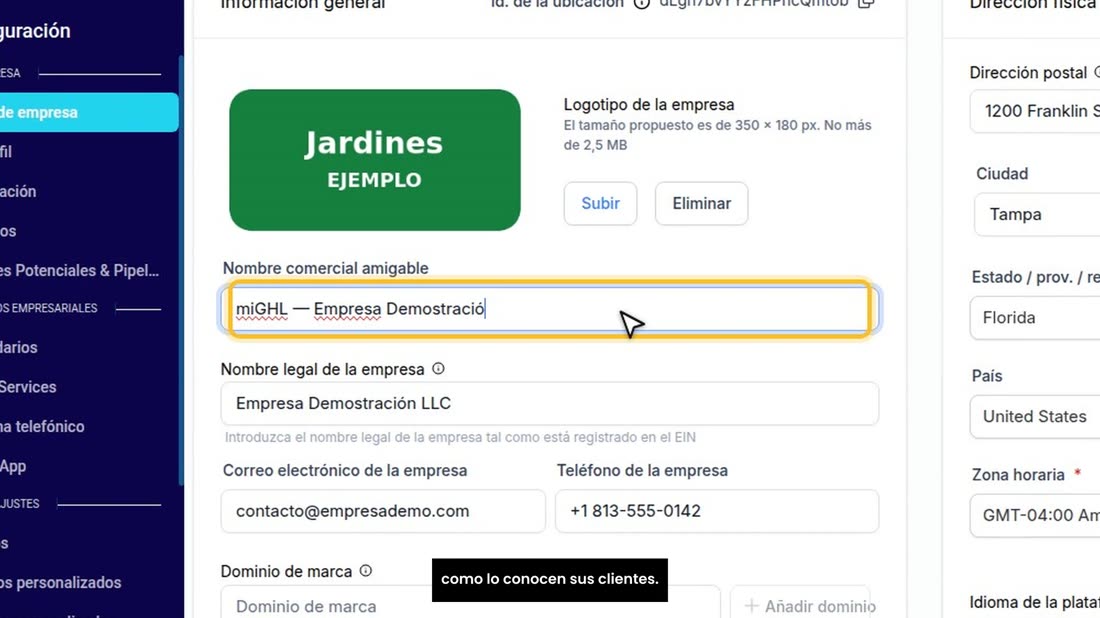Open the Estado dropdown showing Florida
The height and width of the screenshot is (618, 1100).
coord(1035,318)
